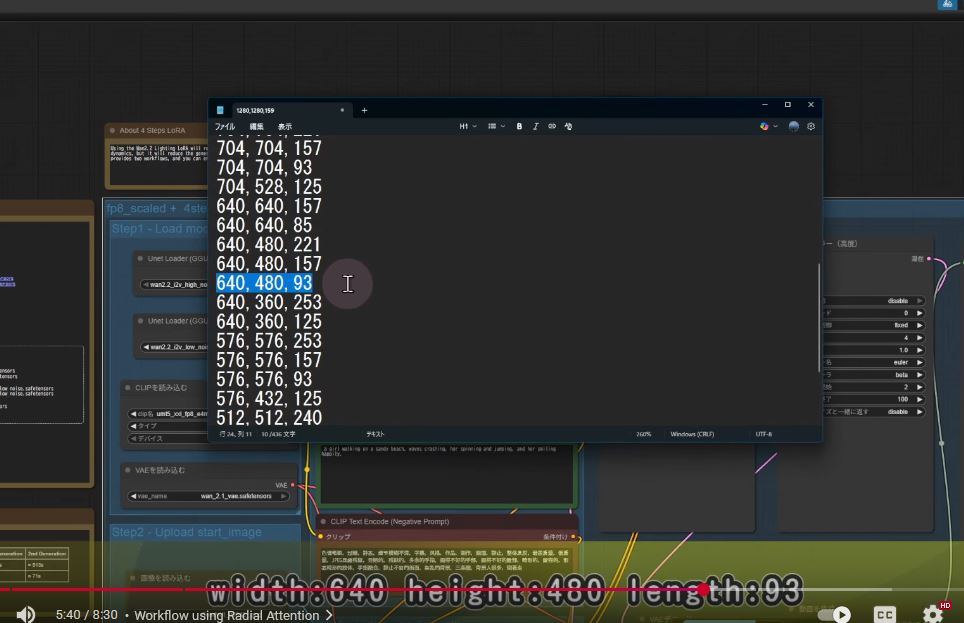This screenshot has width=964, height=623.
Task: Toggle italic formatting in Notepad
Action: [535, 127]
